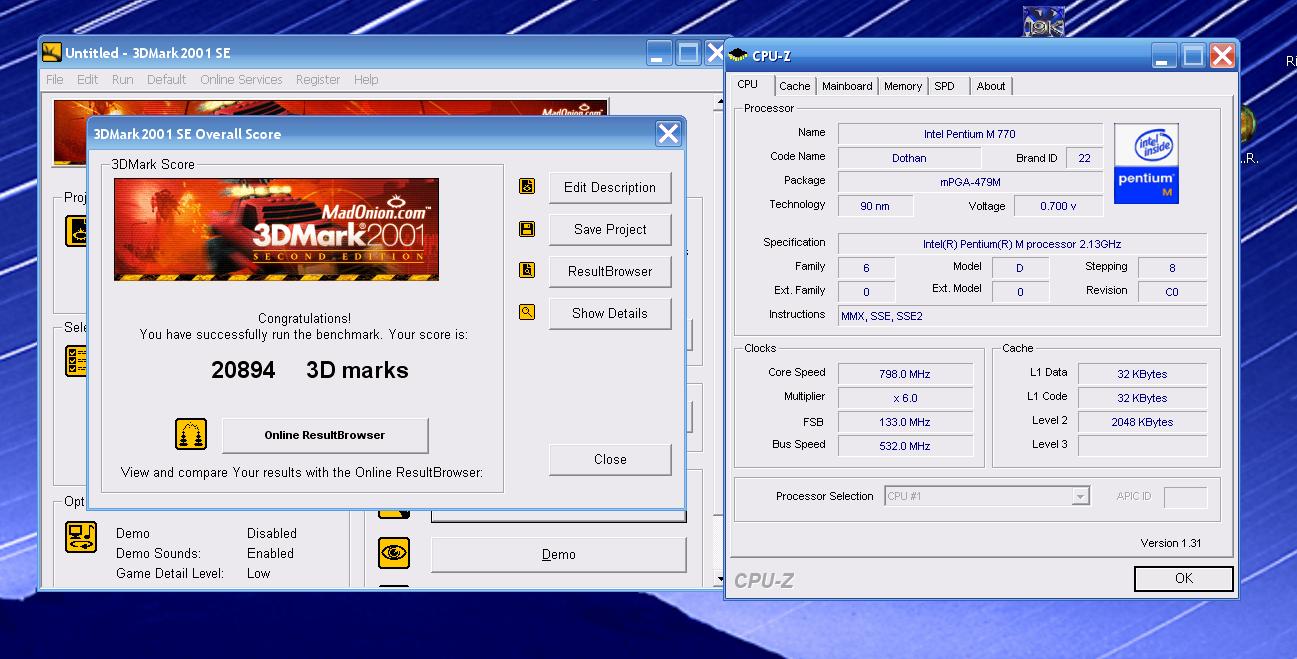Click the Core Speed value 798.0 MHz
1297x659 pixels.
[x=905, y=374]
